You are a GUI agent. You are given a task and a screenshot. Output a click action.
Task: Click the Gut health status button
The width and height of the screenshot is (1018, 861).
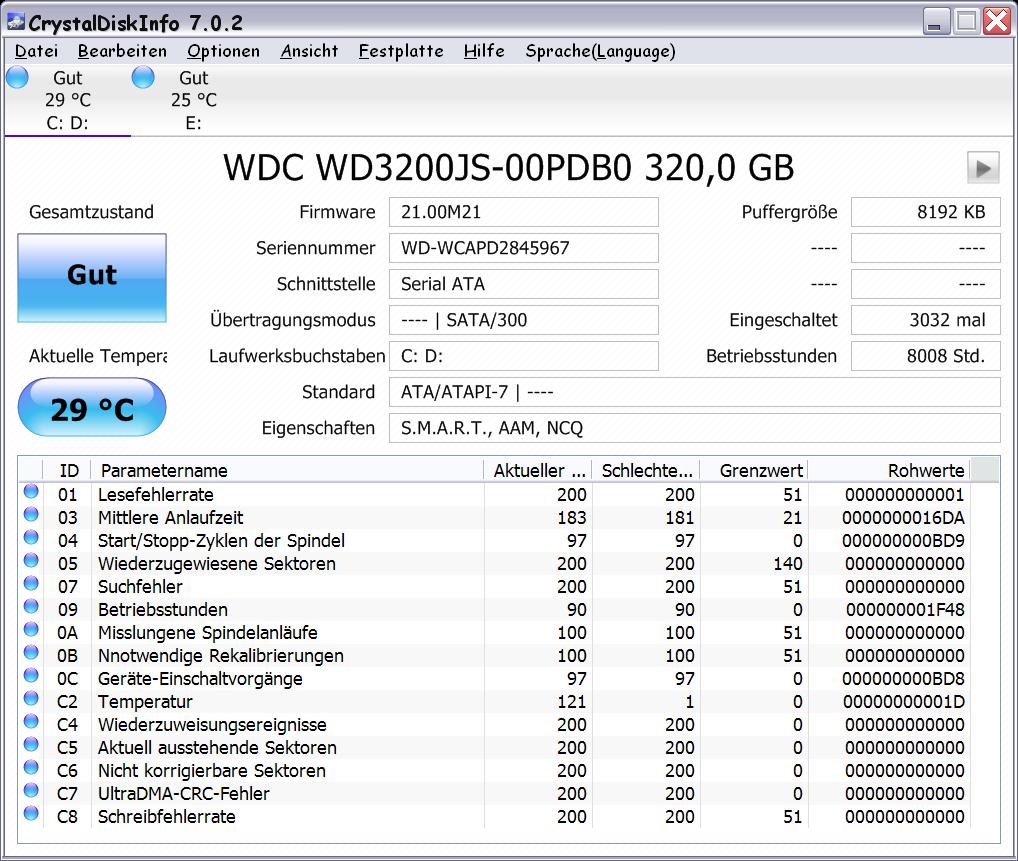[x=92, y=278]
